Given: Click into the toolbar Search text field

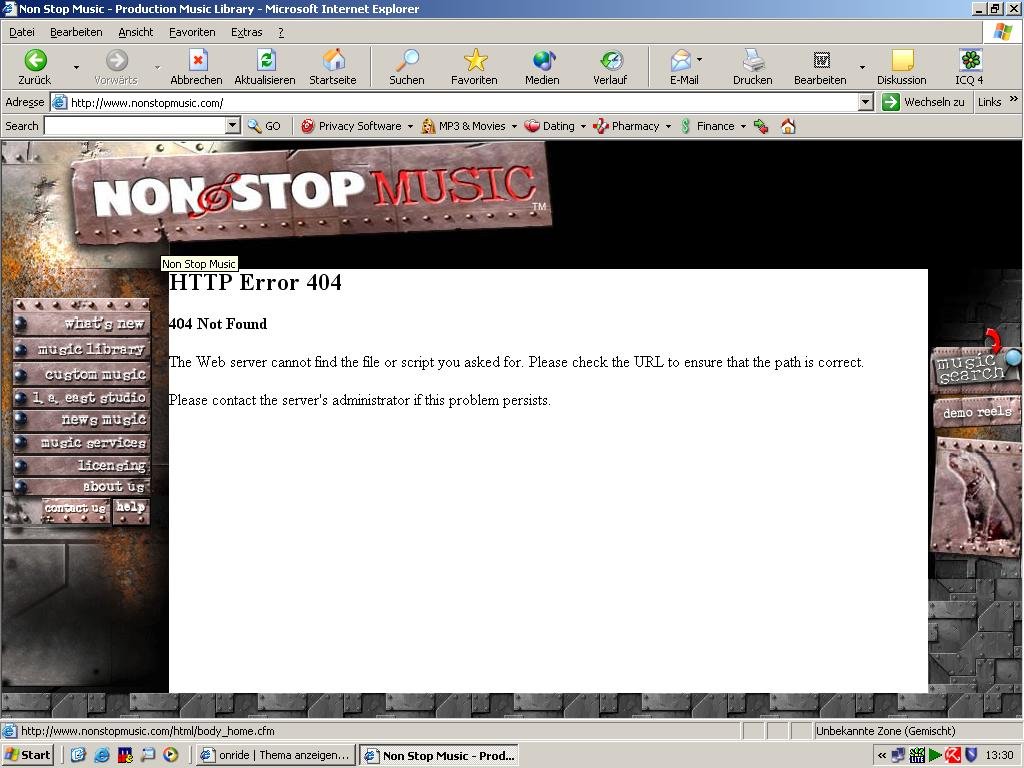Looking at the screenshot, I should tap(133, 126).
